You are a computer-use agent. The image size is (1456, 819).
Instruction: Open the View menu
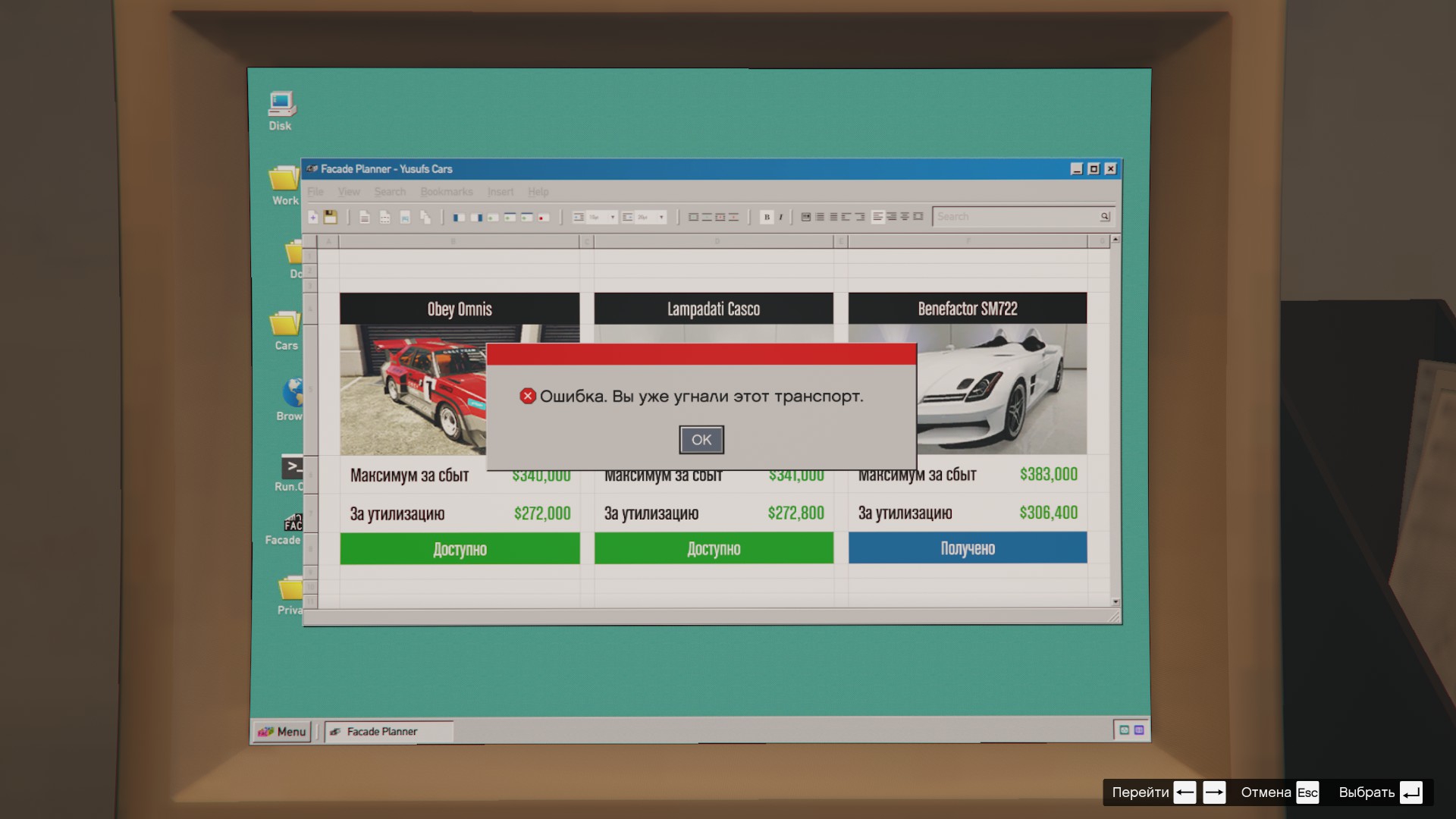click(349, 192)
